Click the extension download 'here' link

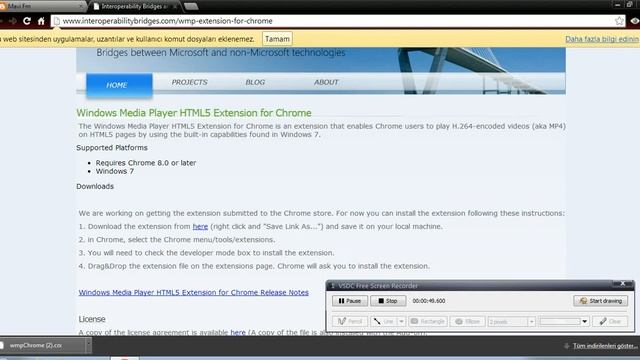click(x=200, y=226)
